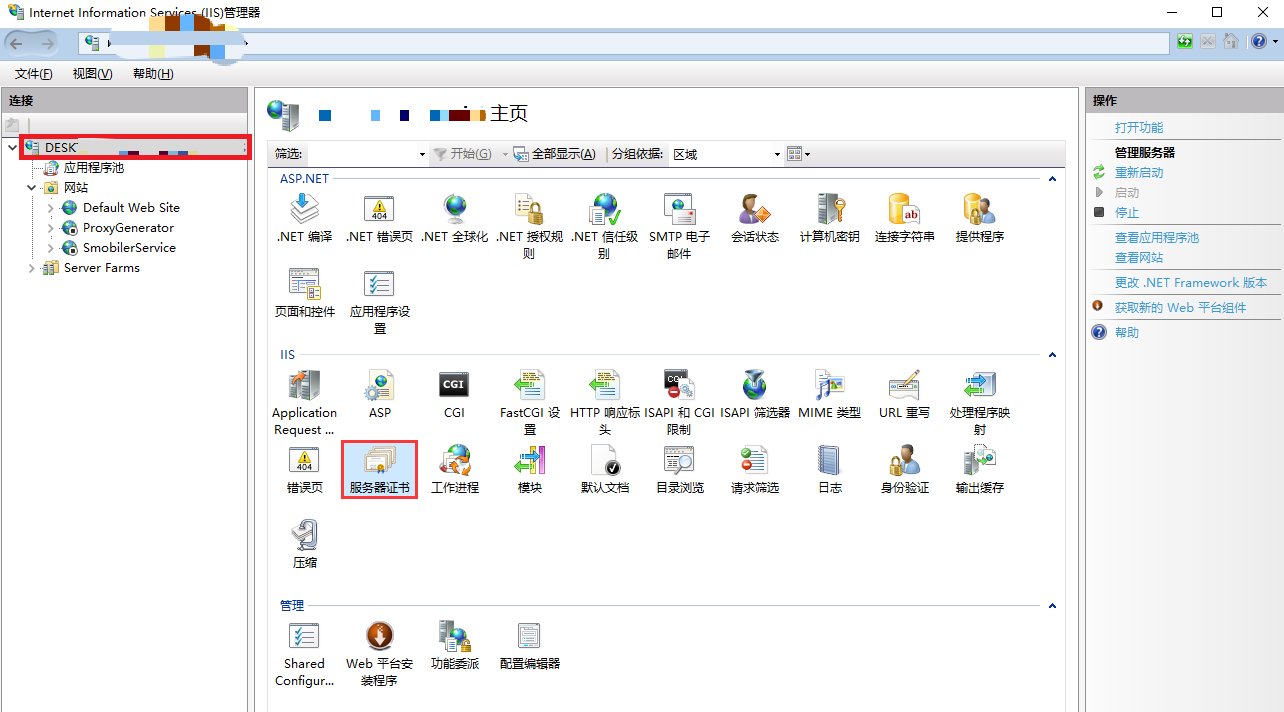The height and width of the screenshot is (712, 1284).
Task: Select 应用程序池 in connections tree
Action: pos(94,168)
